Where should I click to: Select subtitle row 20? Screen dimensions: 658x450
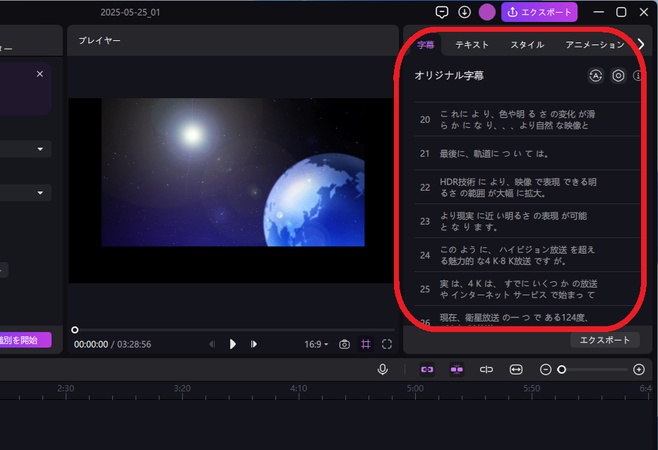[x=527, y=120]
